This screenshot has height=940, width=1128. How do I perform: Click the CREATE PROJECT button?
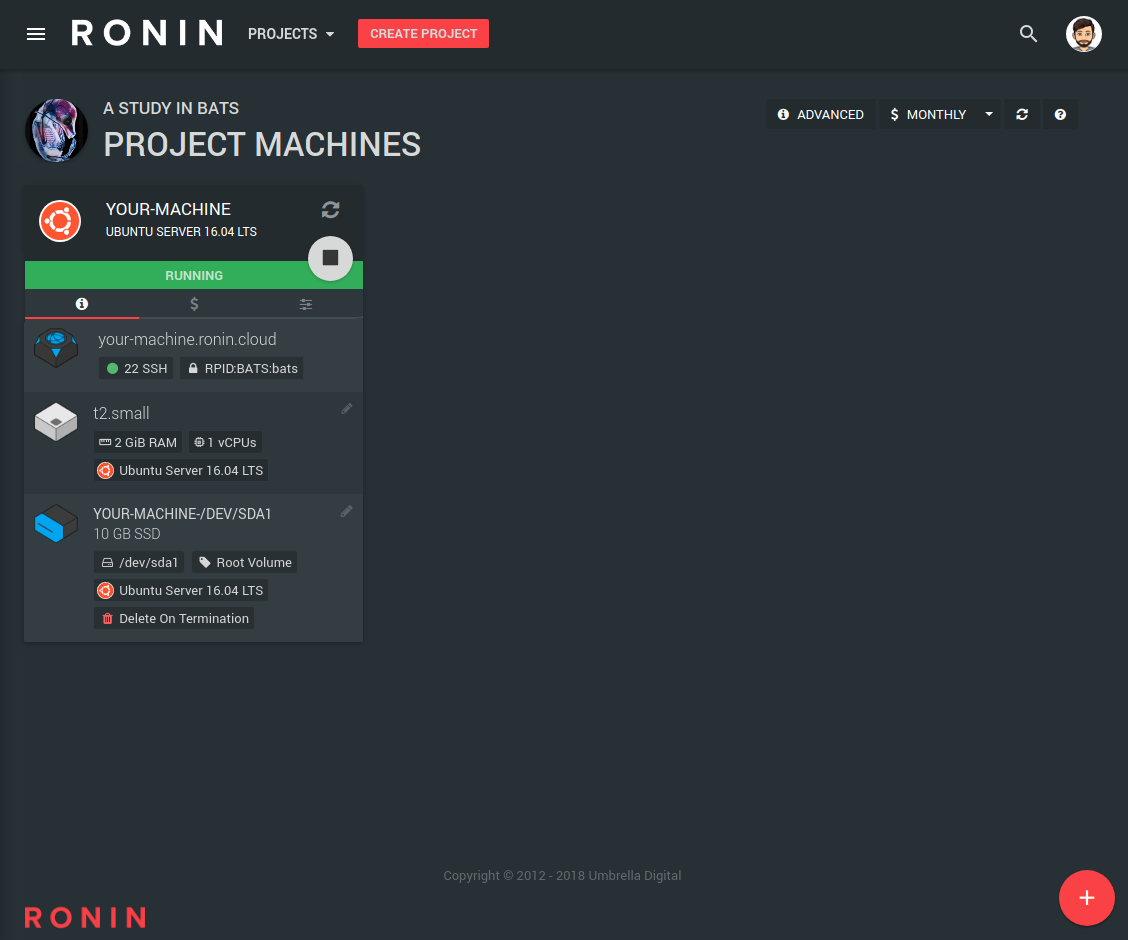pyautogui.click(x=423, y=33)
